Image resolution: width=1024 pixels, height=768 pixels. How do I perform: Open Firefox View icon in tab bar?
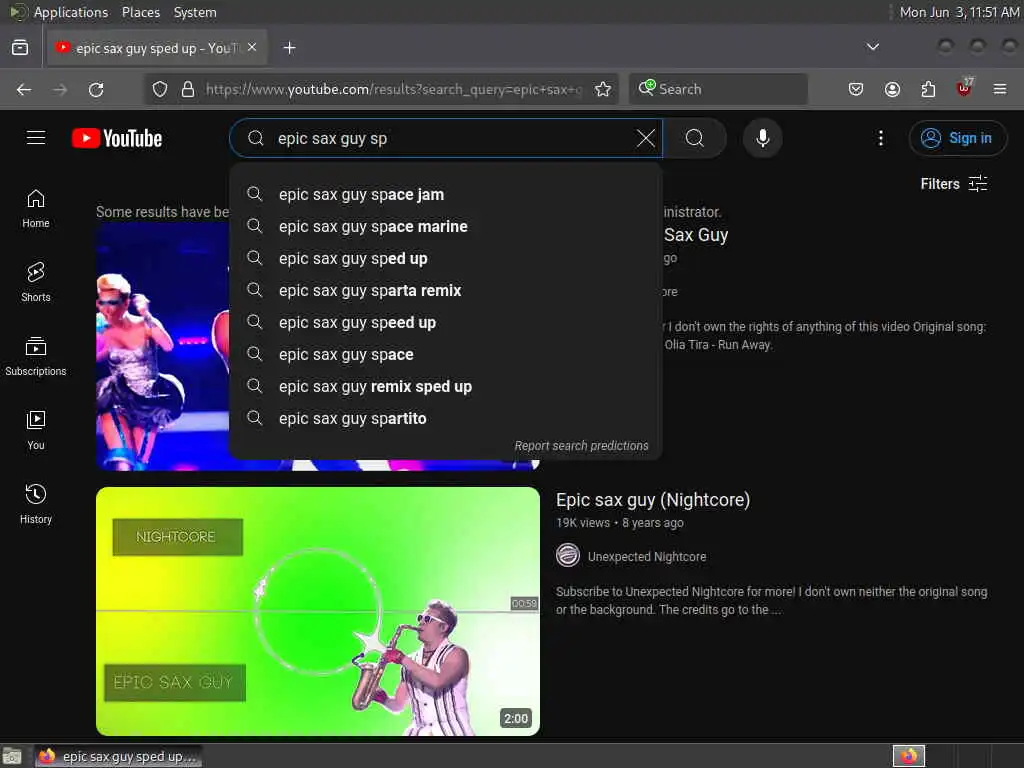20,48
